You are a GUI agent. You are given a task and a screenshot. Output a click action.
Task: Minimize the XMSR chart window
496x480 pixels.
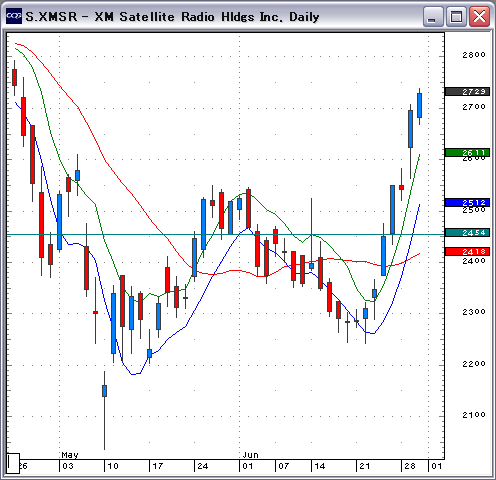click(x=433, y=16)
